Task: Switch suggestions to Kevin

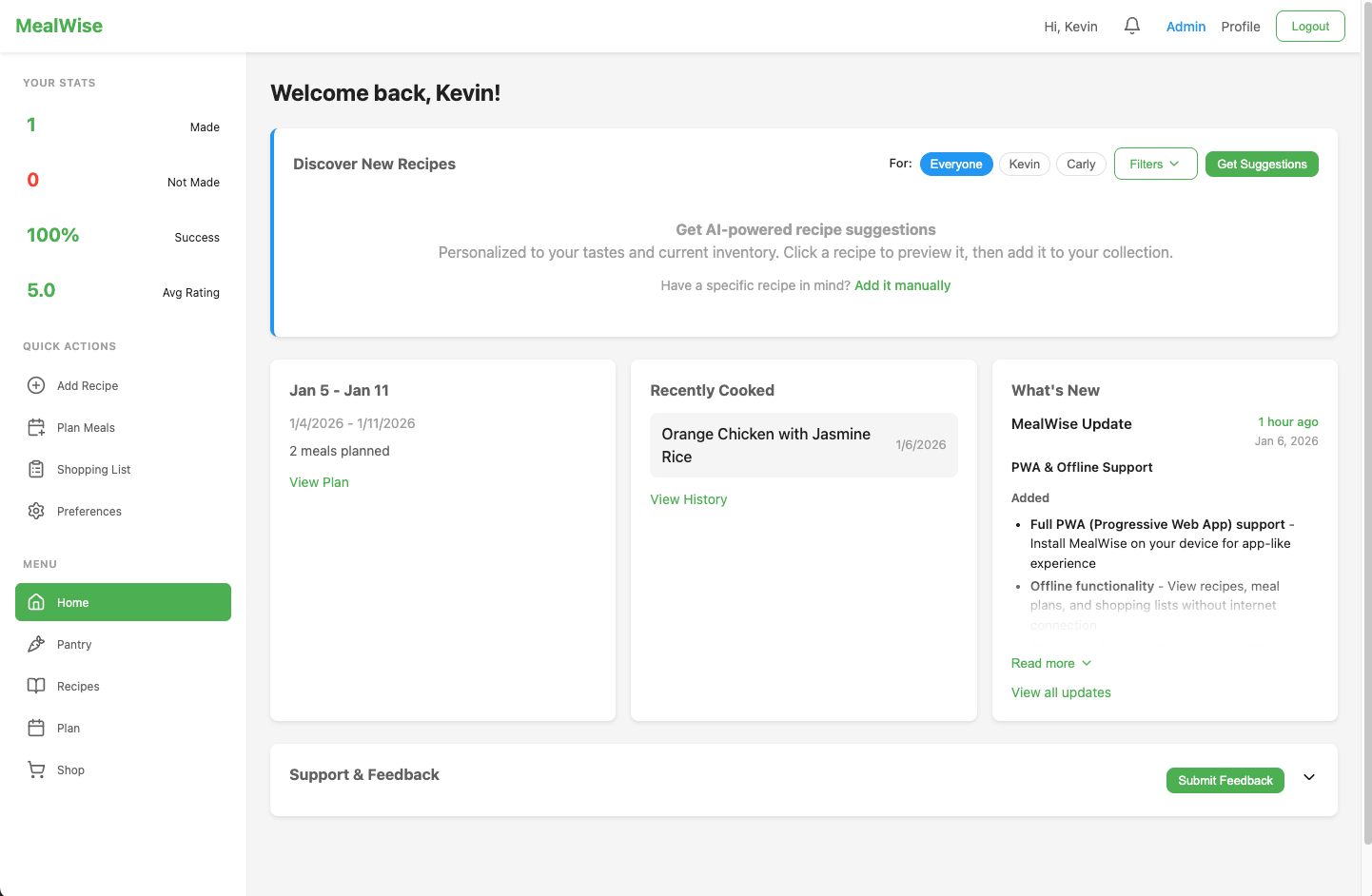Action: (x=1024, y=164)
